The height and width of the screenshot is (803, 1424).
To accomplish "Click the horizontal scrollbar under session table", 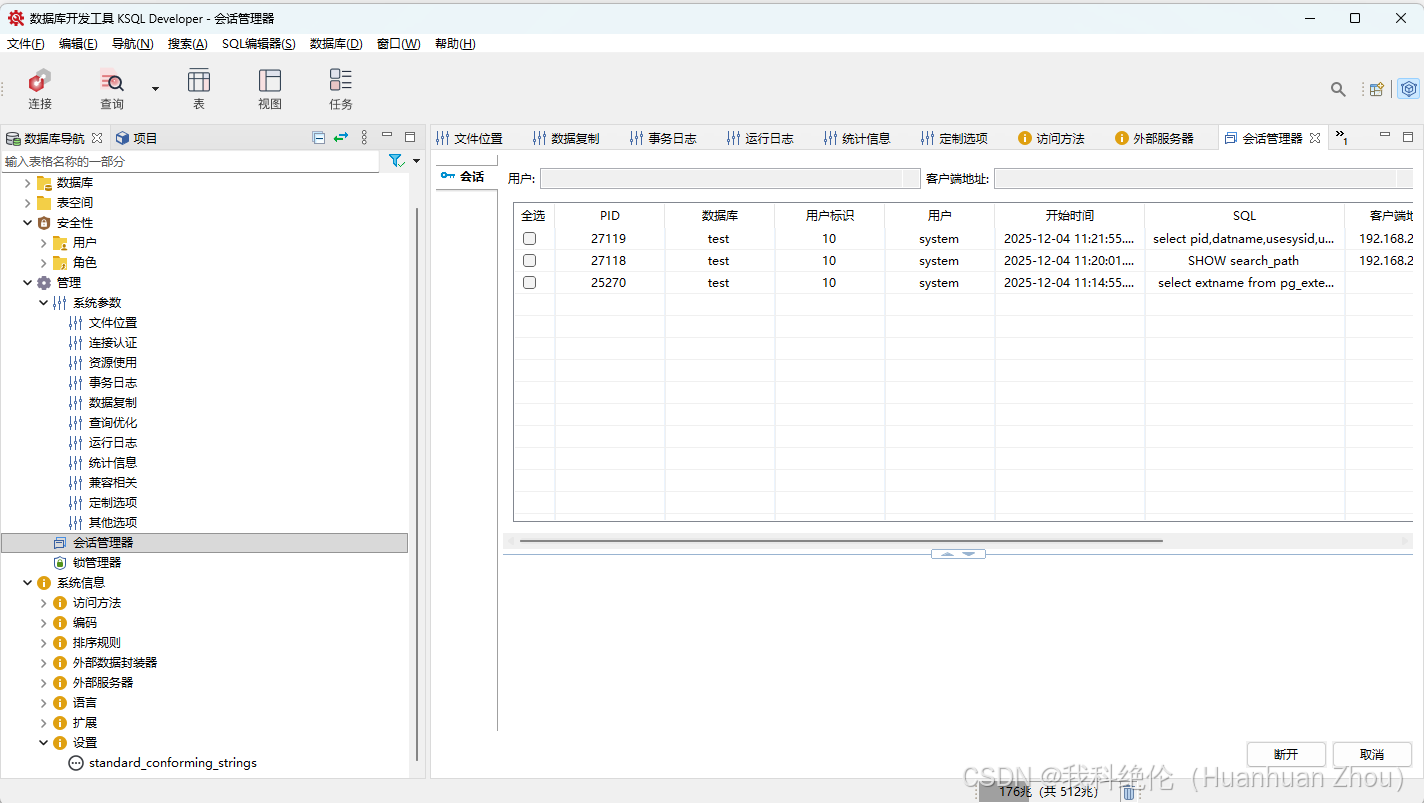I will coord(840,540).
